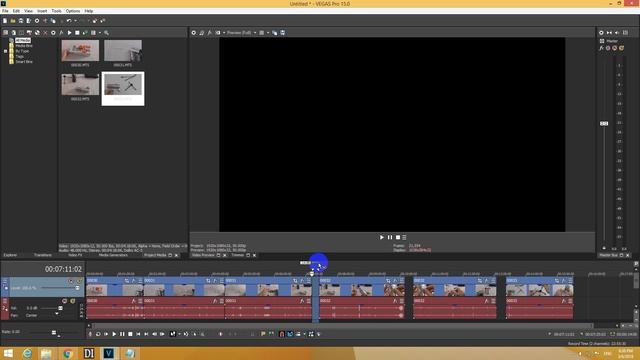The height and width of the screenshot is (360, 640).
Task: Open the Overlays grid dropdown arrow in preview
Action: pyautogui.click(x=268, y=33)
